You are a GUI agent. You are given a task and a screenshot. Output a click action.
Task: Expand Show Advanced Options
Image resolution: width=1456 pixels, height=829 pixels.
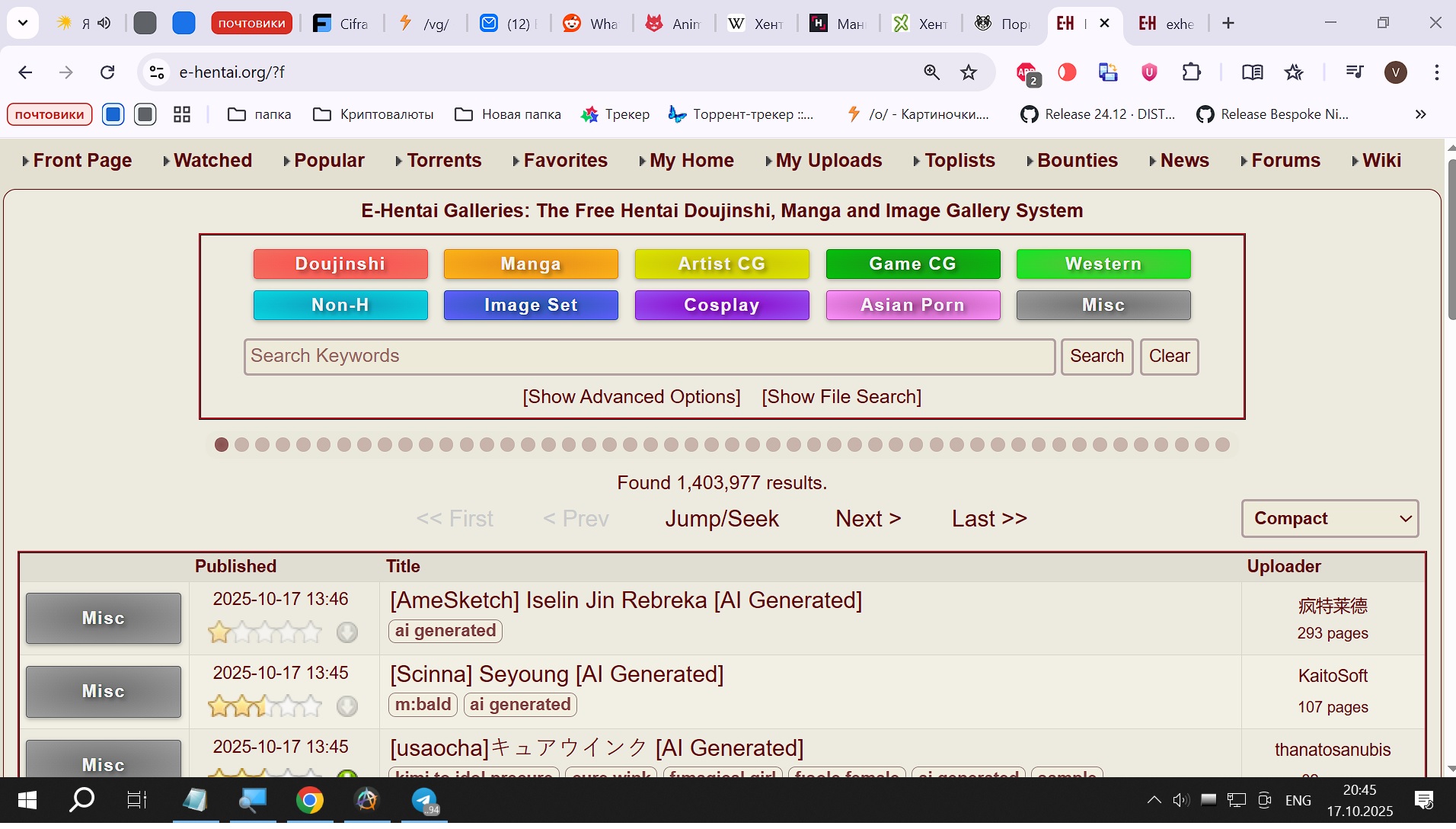pyautogui.click(x=631, y=397)
